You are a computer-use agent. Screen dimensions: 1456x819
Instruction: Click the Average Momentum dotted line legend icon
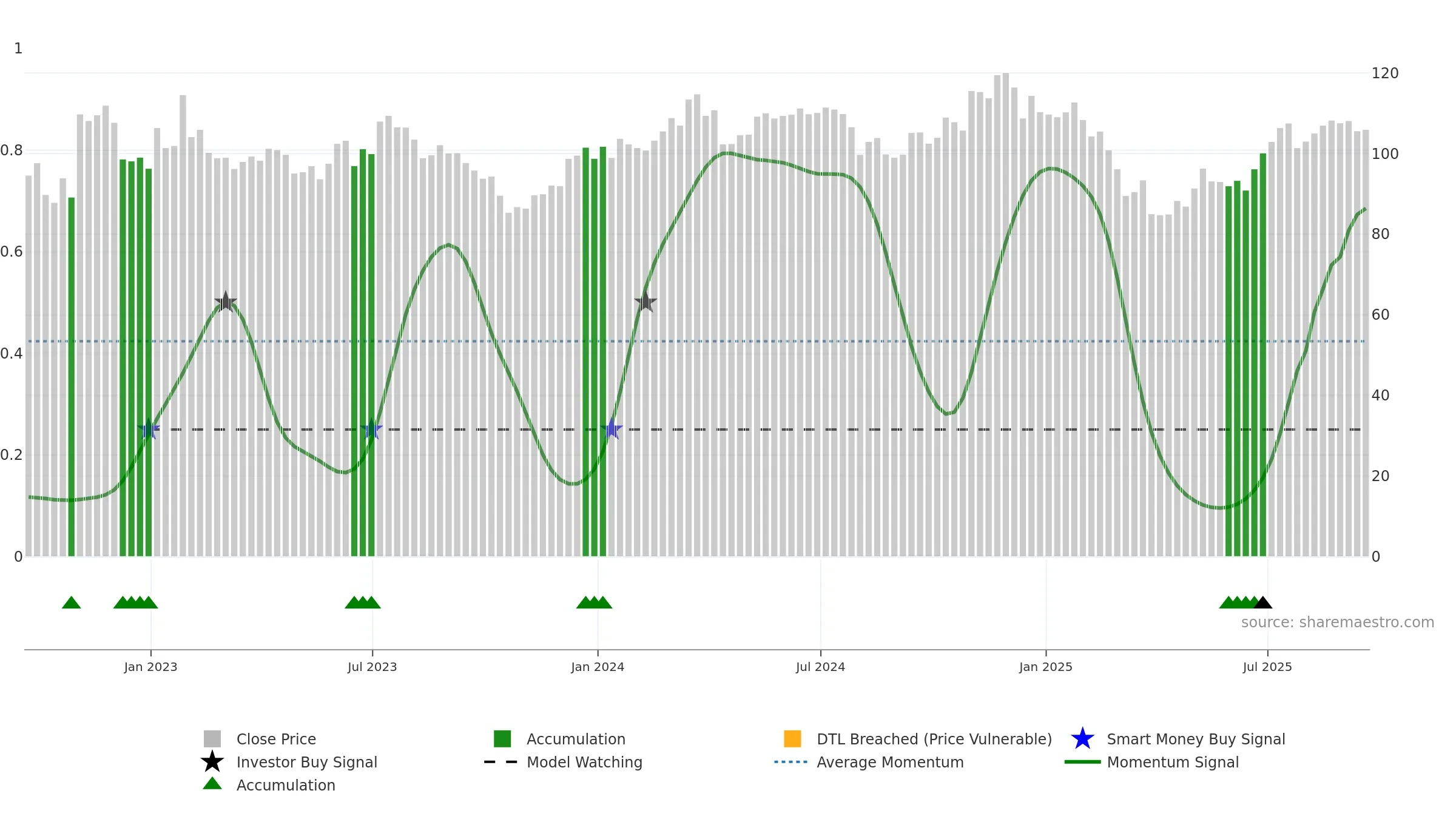click(x=791, y=762)
